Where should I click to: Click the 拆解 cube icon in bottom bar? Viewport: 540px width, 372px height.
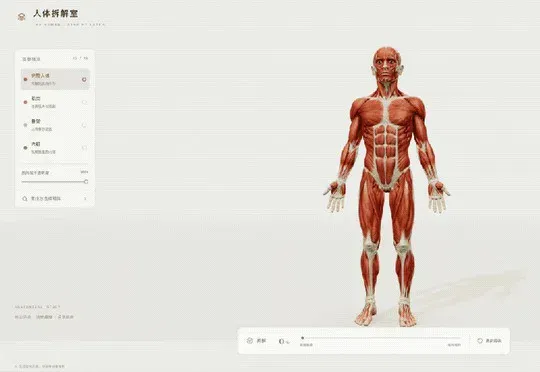(250, 341)
